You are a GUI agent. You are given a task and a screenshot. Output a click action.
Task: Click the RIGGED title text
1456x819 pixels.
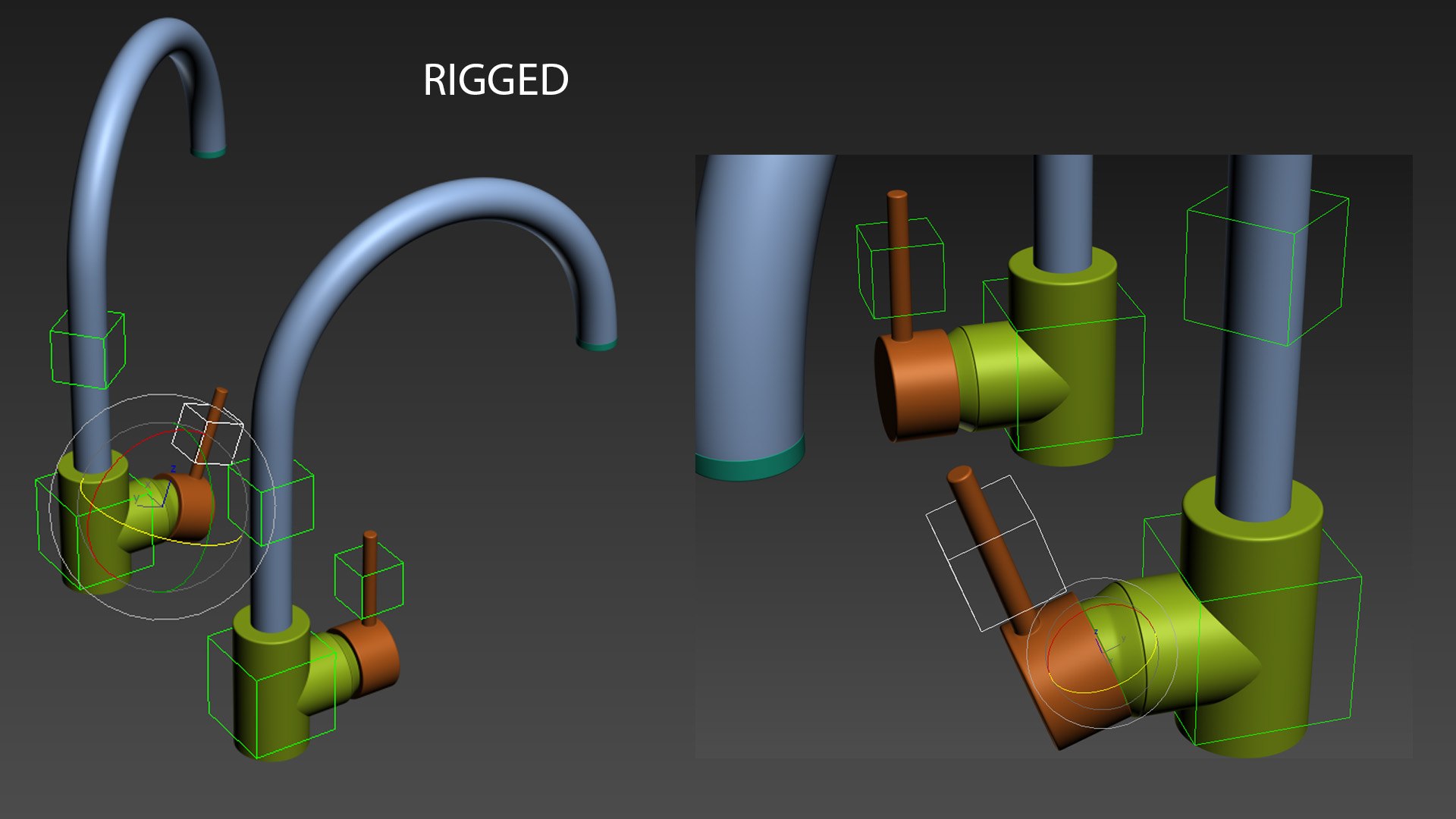[x=495, y=80]
